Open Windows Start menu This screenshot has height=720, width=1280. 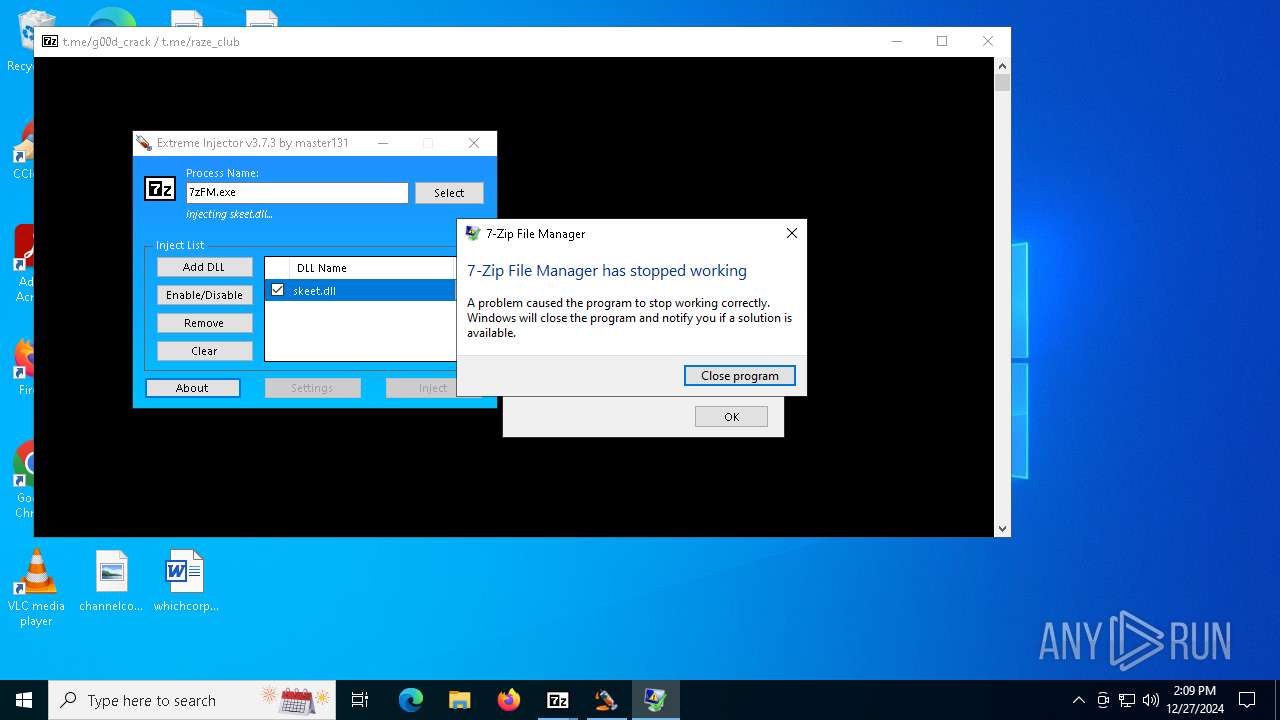(x=24, y=700)
